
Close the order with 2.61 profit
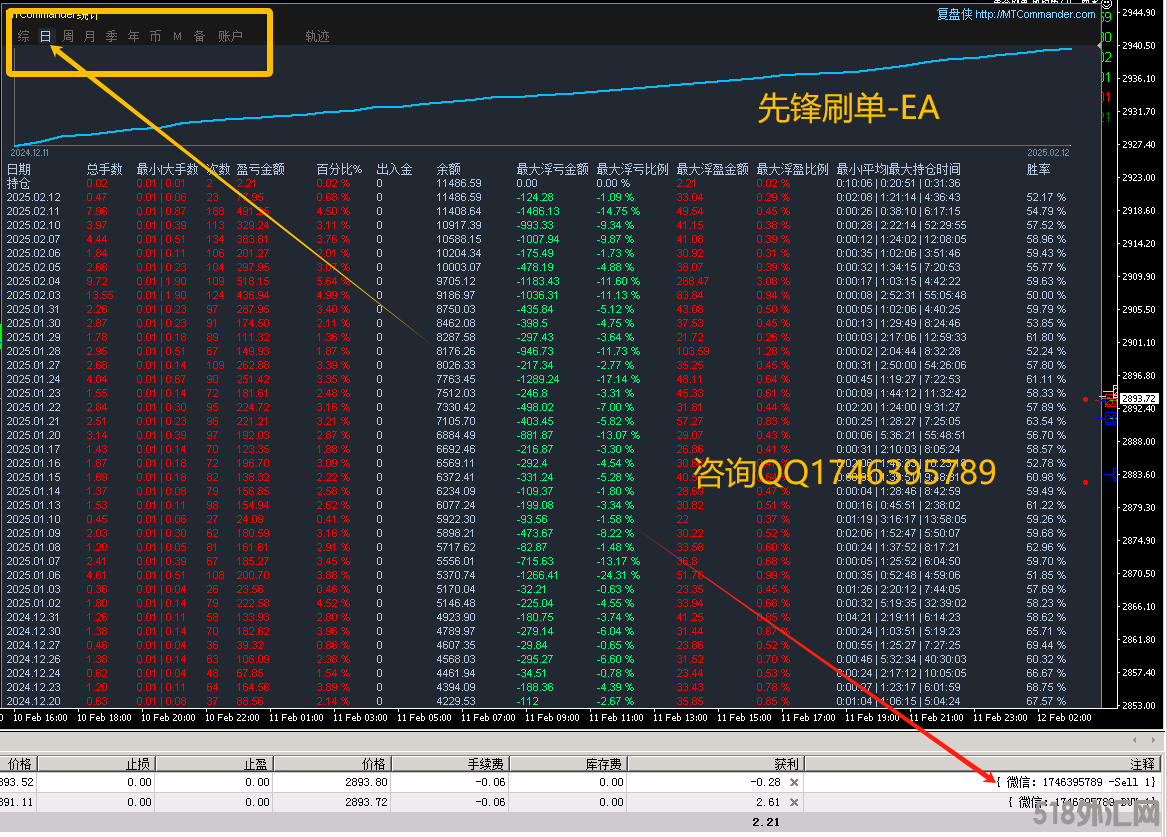click(x=794, y=802)
